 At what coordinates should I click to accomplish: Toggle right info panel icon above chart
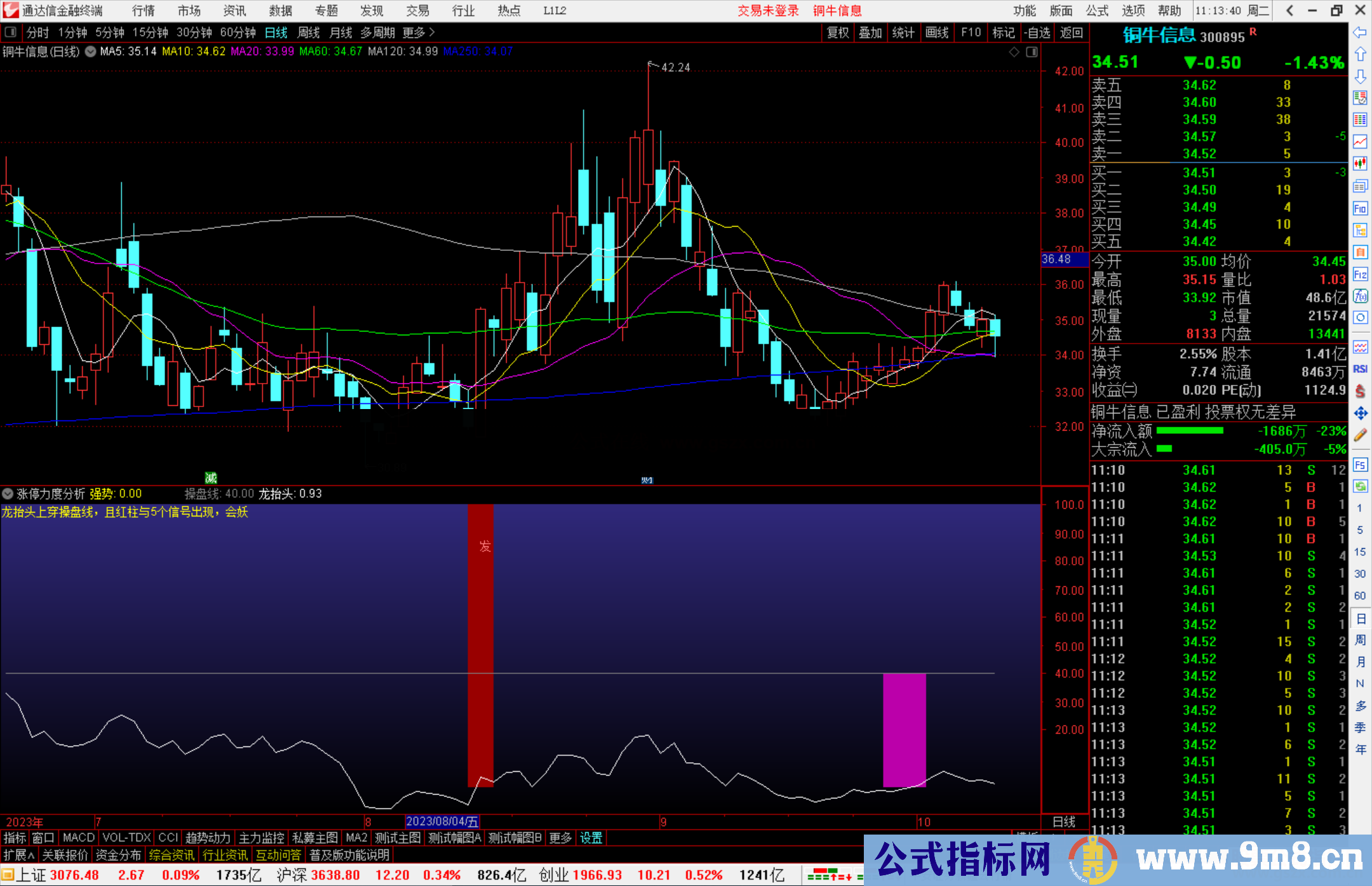(x=1032, y=52)
